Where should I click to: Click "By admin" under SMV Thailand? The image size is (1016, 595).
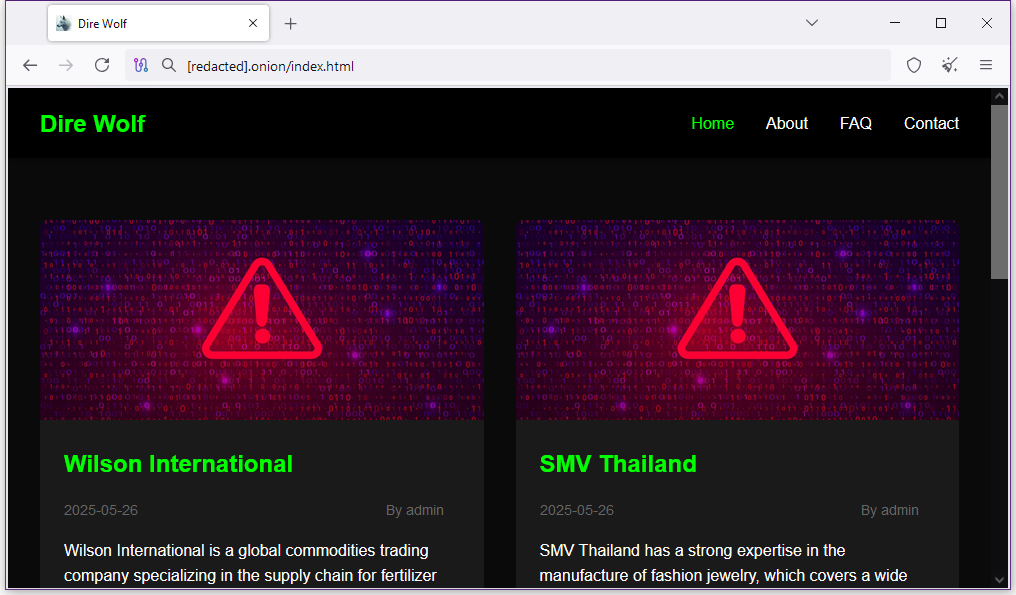pyautogui.click(x=890, y=510)
